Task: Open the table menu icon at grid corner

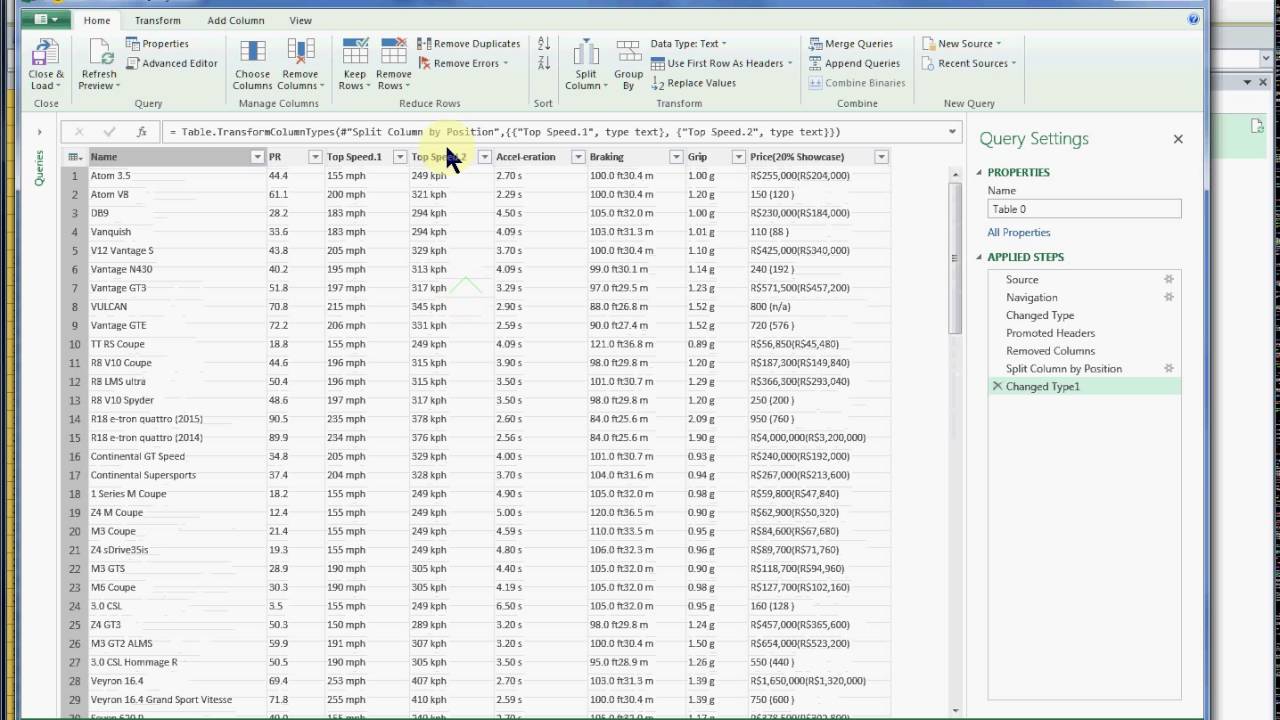Action: pos(75,157)
